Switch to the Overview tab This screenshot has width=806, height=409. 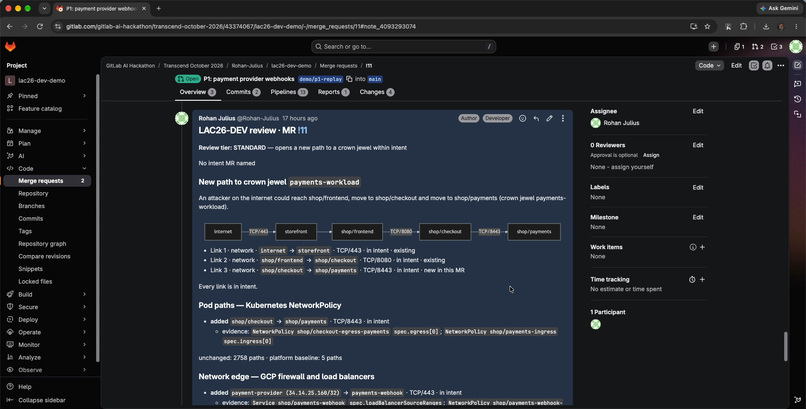197,92
